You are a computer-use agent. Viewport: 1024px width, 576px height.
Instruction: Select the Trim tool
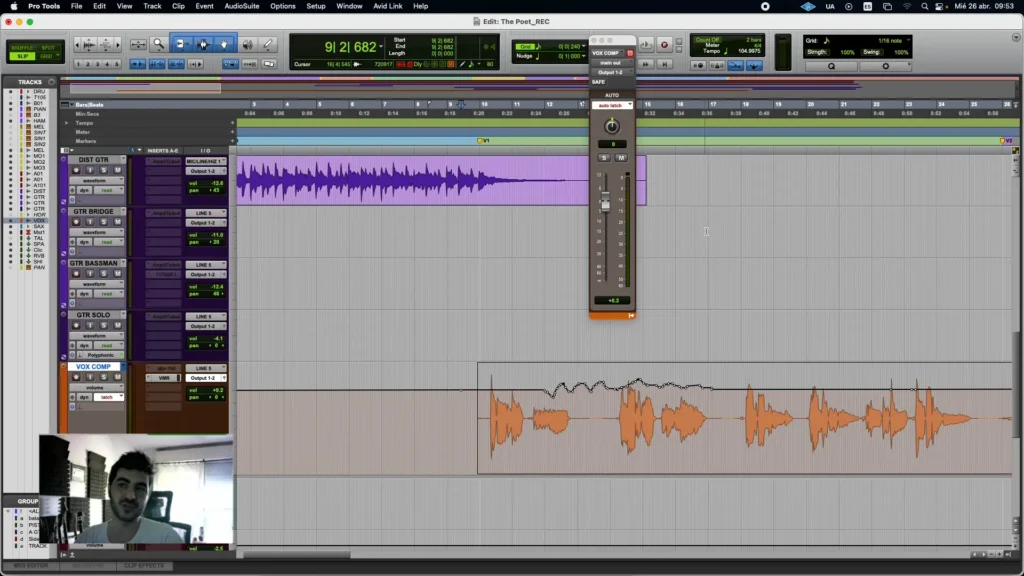180,44
